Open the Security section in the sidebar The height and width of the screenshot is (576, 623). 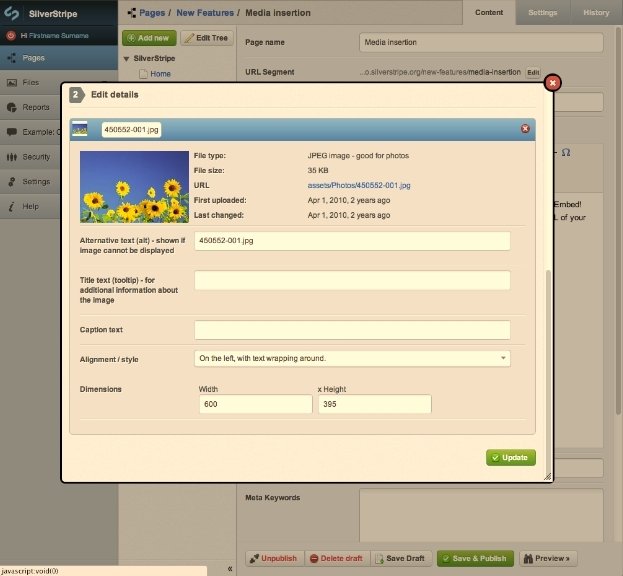click(x=30, y=157)
